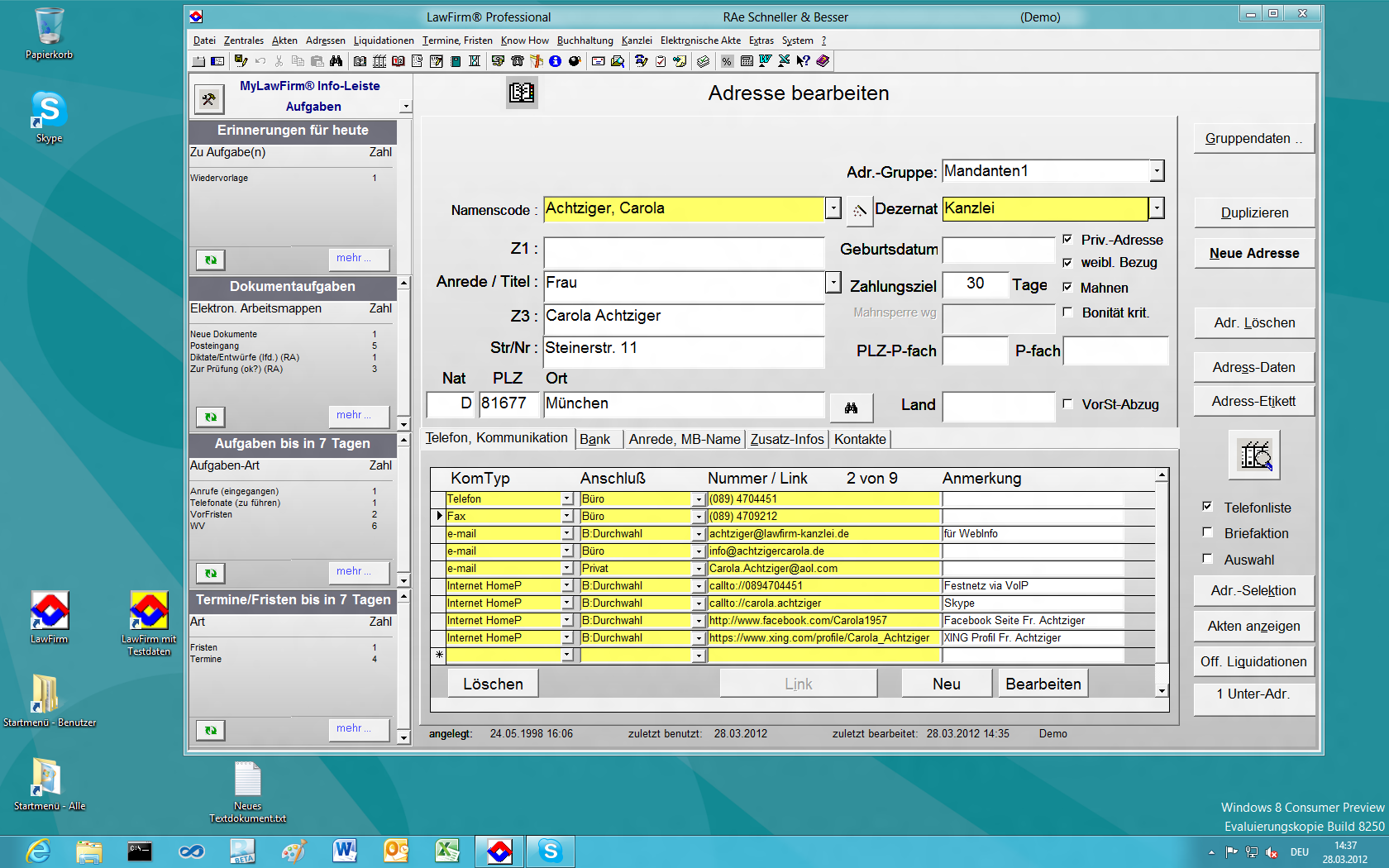Open the Buchhaltung menu
The height and width of the screenshot is (868, 1389).
point(585,41)
